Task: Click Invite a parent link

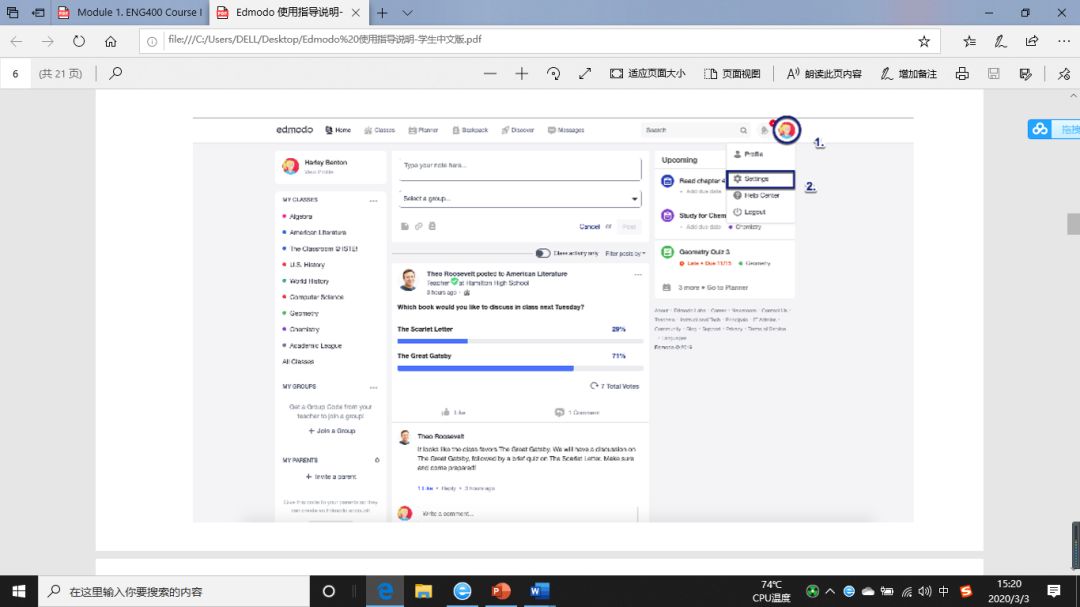Action: coord(331,477)
